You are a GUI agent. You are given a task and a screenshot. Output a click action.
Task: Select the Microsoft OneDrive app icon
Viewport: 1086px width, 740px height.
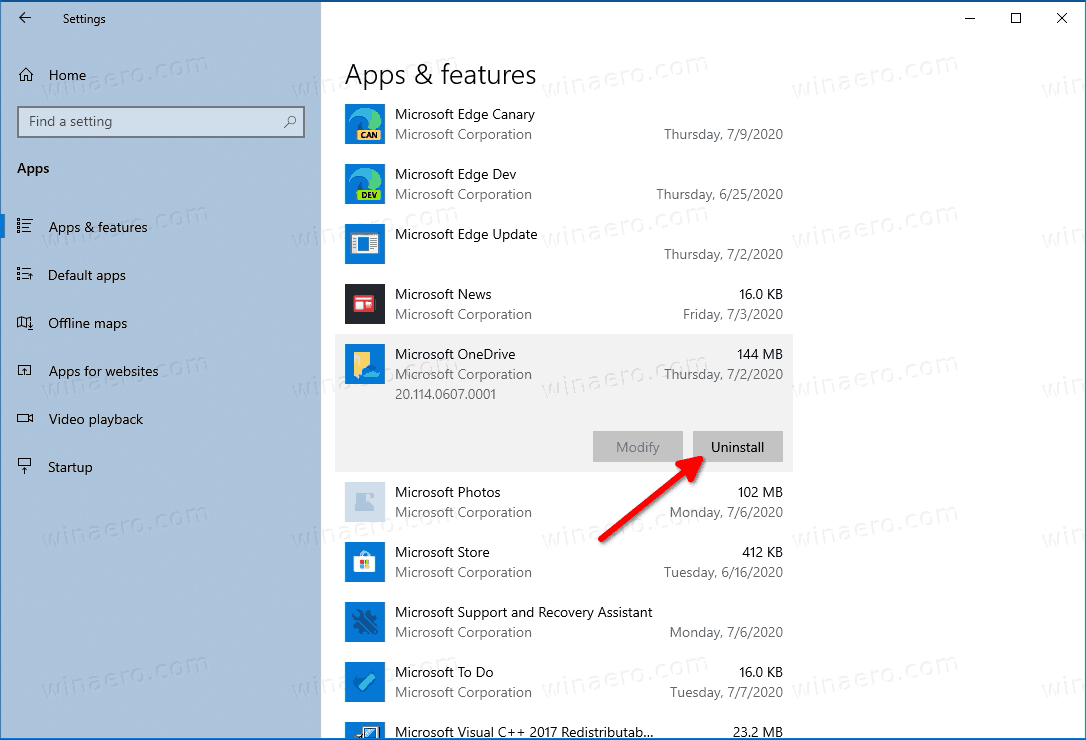pyautogui.click(x=365, y=364)
